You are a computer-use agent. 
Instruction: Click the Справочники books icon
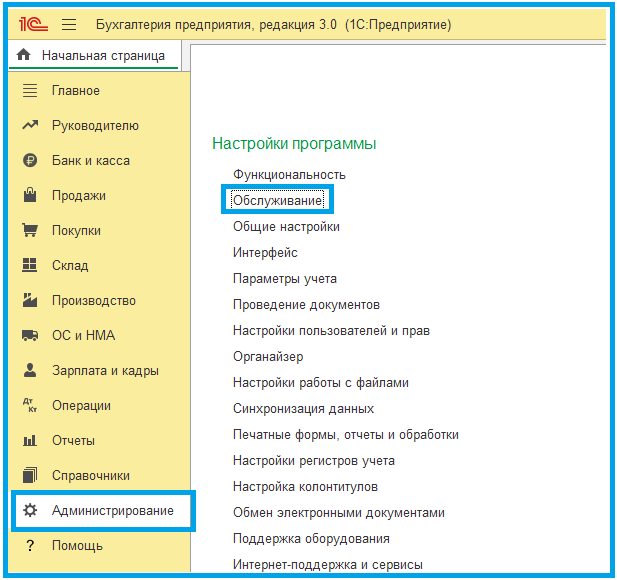[x=30, y=475]
